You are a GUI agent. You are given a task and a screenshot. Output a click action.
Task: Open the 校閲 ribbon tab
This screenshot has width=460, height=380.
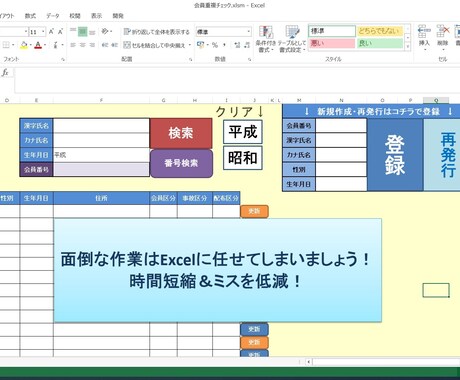75,16
